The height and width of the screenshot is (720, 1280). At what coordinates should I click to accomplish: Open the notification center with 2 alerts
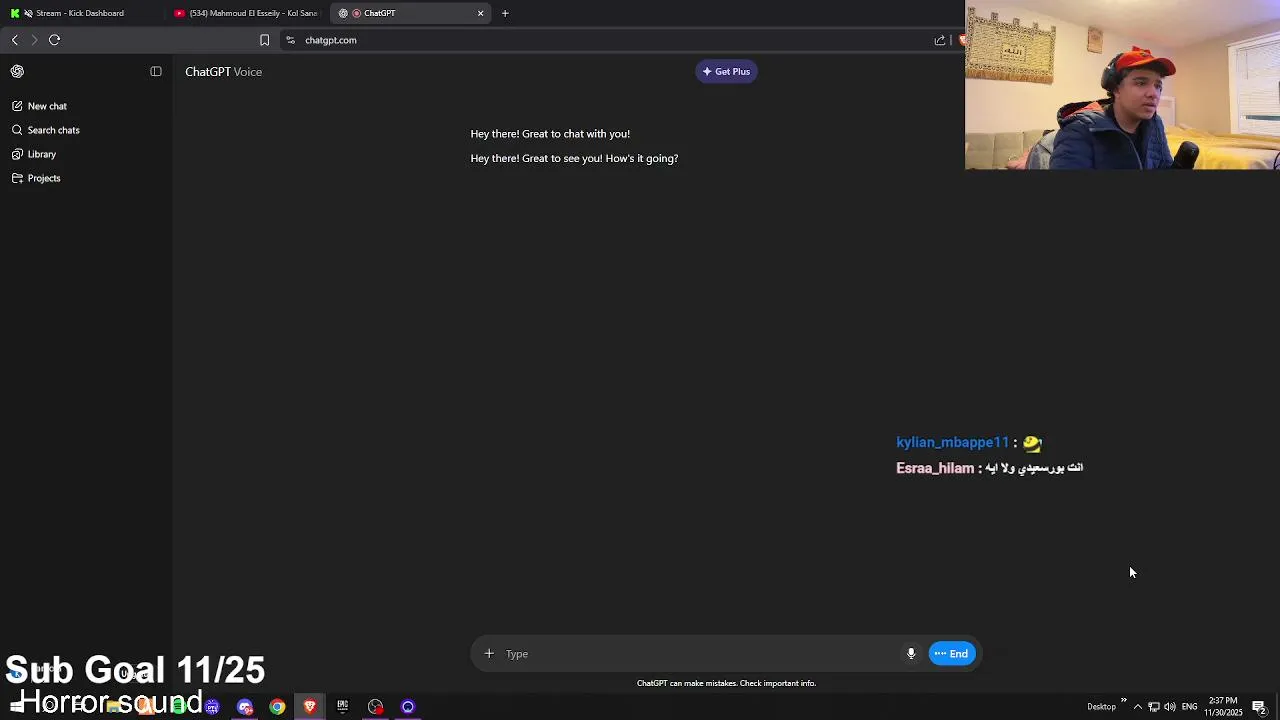1260,707
